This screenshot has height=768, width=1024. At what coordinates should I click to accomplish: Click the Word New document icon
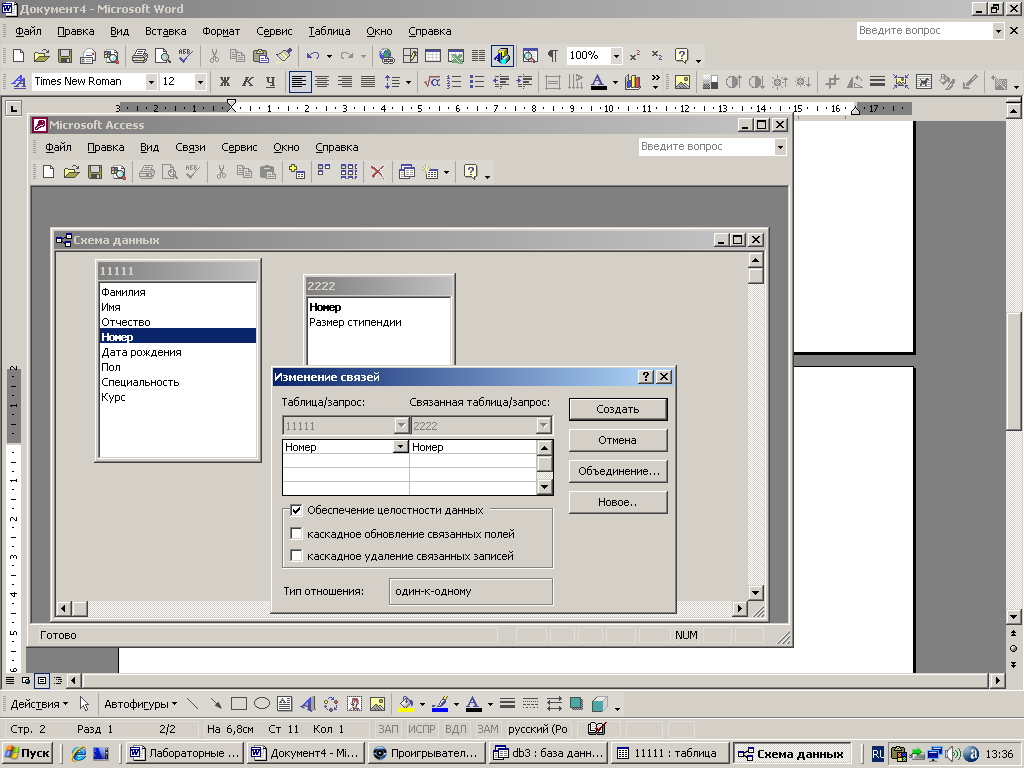pos(18,56)
